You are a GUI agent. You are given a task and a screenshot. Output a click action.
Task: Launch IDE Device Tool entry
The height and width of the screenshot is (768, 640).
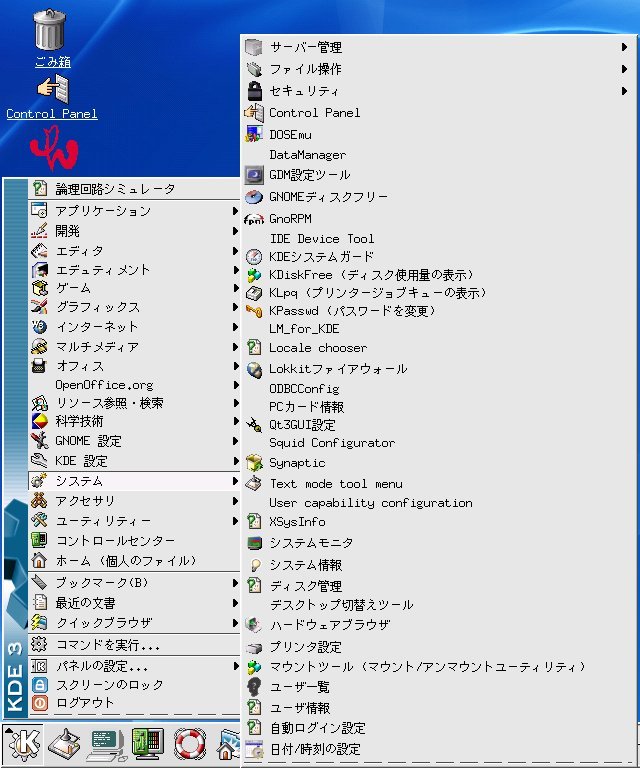coord(439,239)
